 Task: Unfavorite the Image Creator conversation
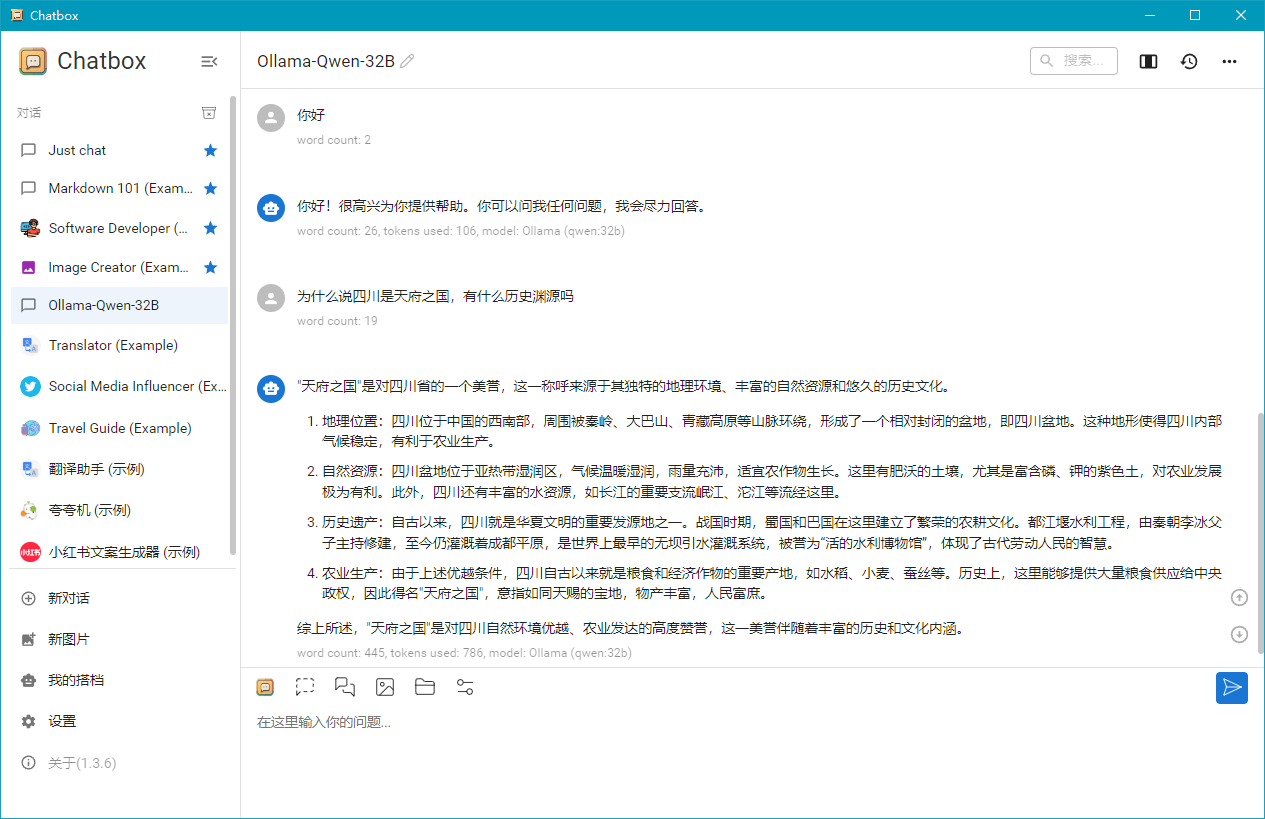coord(210,267)
